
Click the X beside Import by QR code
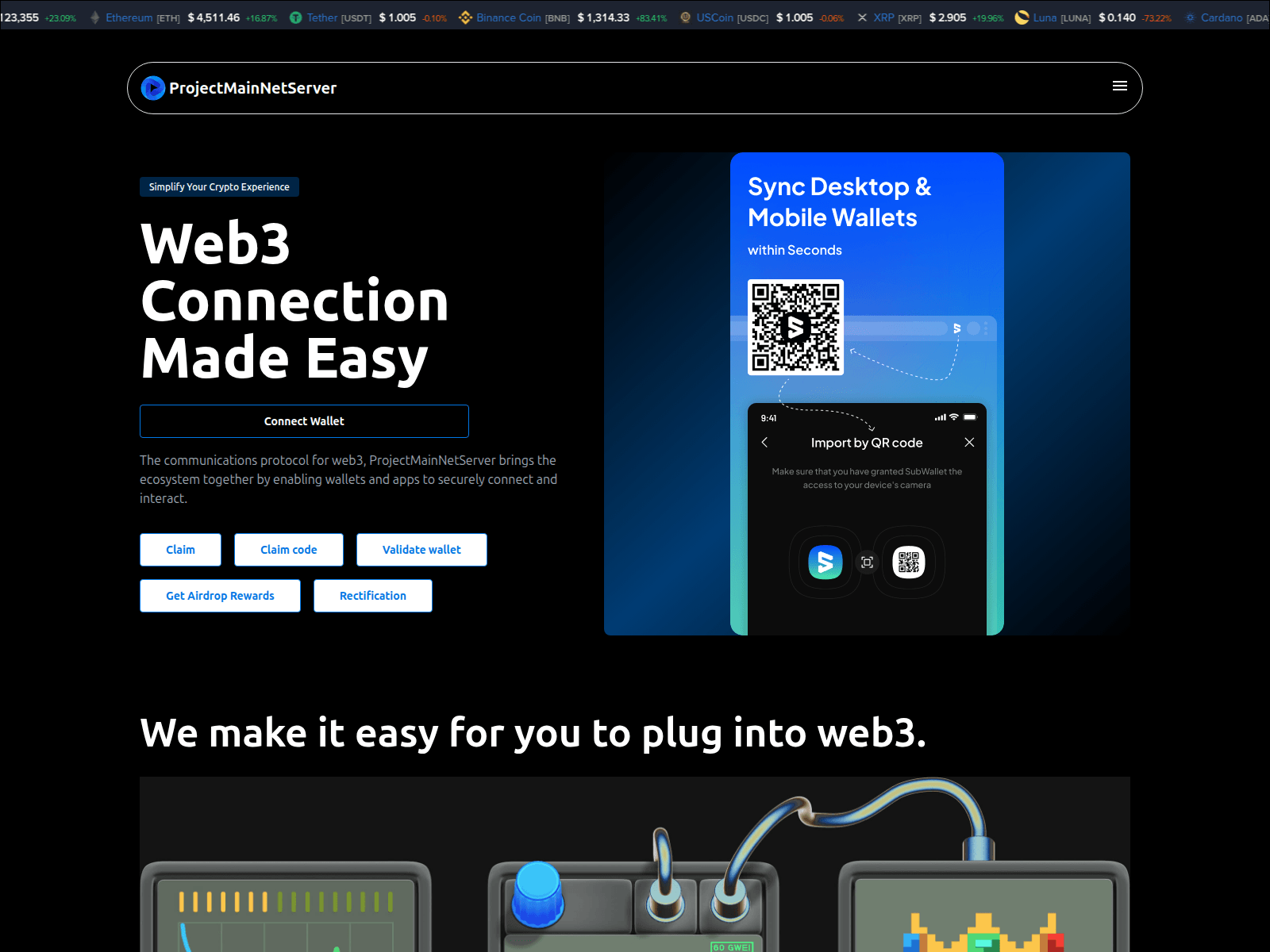[x=969, y=443]
